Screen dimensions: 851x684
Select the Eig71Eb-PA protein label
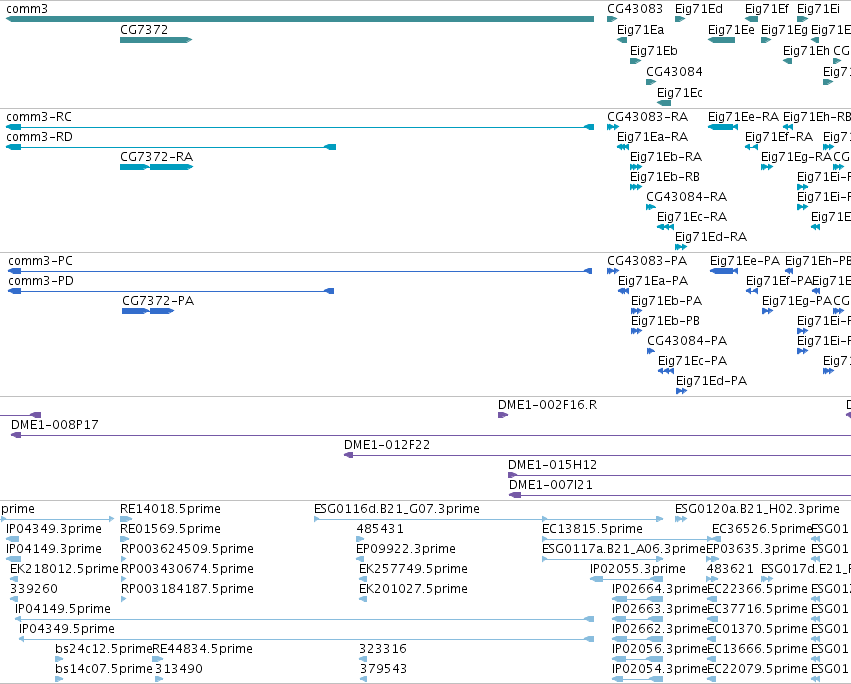(666, 301)
